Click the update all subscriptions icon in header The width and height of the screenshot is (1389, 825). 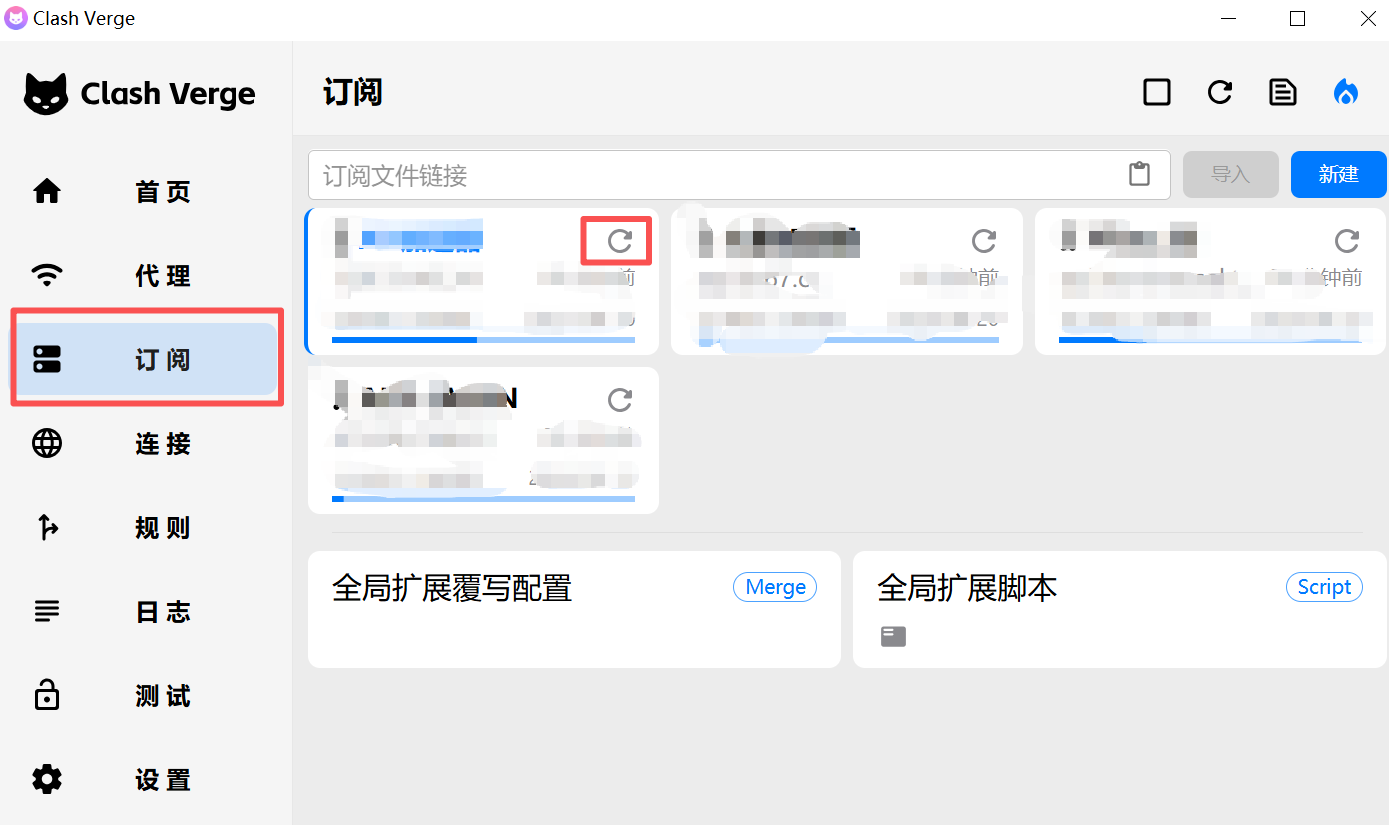(1219, 93)
